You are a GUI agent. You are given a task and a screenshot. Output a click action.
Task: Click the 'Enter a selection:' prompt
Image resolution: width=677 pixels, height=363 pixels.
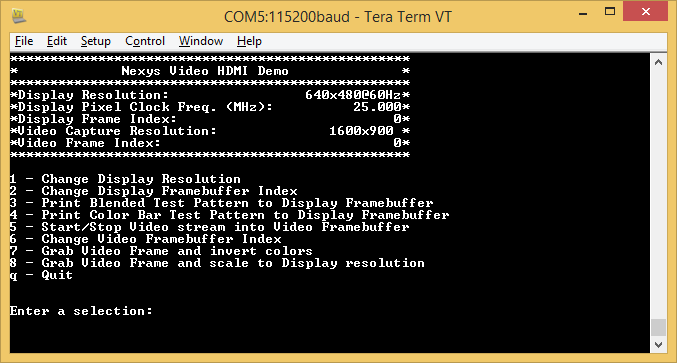tap(81, 311)
